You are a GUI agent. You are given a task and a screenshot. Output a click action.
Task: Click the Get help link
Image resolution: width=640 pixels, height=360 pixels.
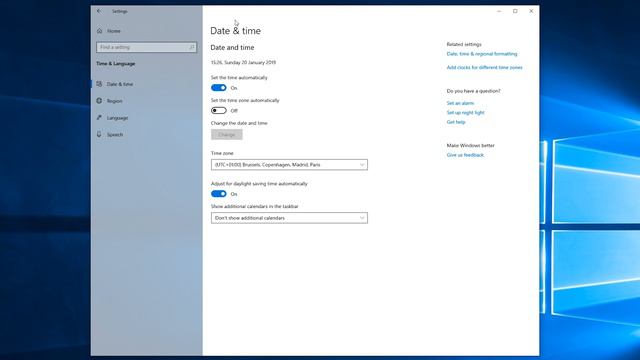pos(456,122)
